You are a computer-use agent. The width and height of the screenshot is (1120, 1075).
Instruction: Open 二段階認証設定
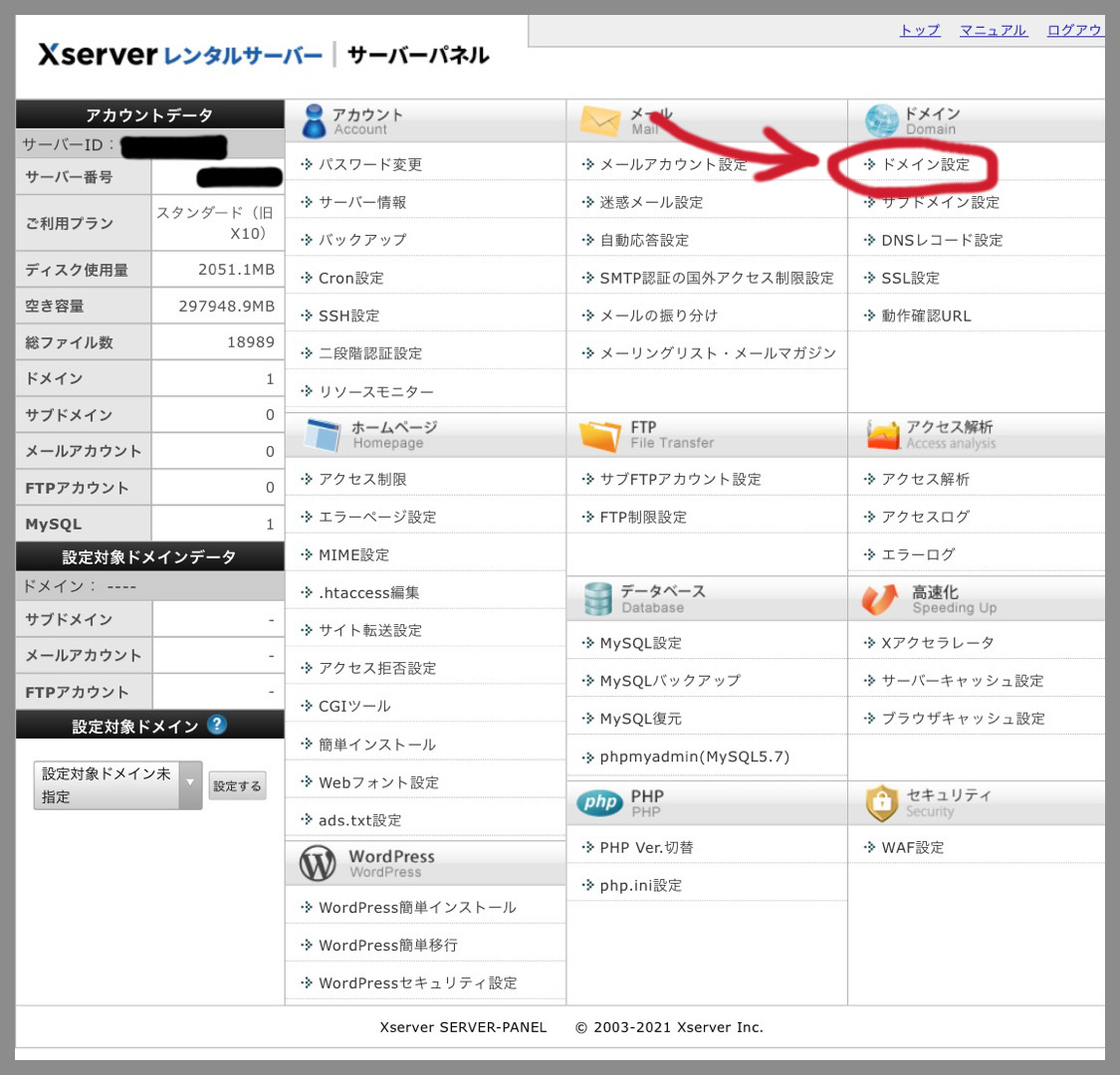coord(370,353)
